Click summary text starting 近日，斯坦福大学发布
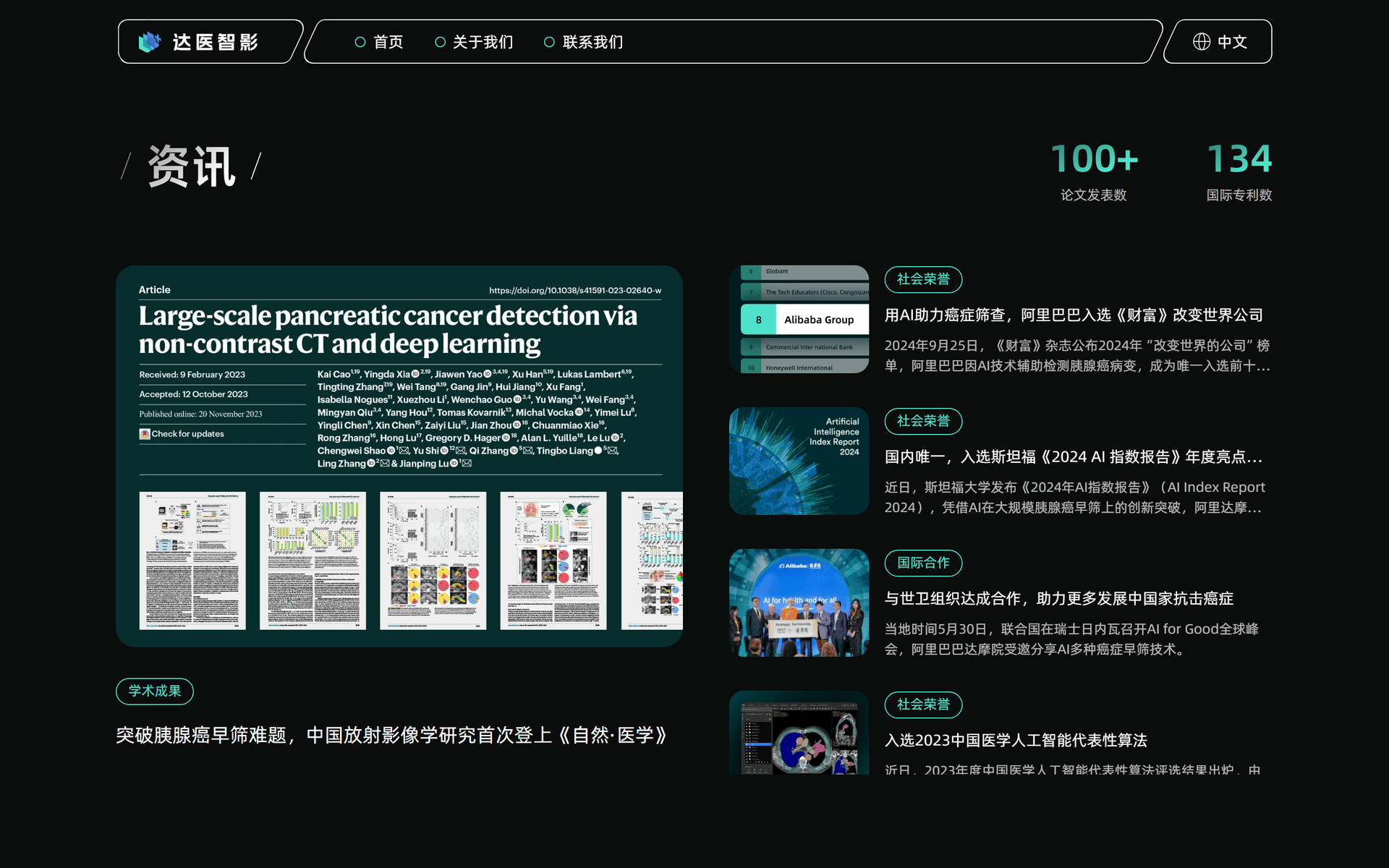Image resolution: width=1389 pixels, height=868 pixels. click(1075, 497)
